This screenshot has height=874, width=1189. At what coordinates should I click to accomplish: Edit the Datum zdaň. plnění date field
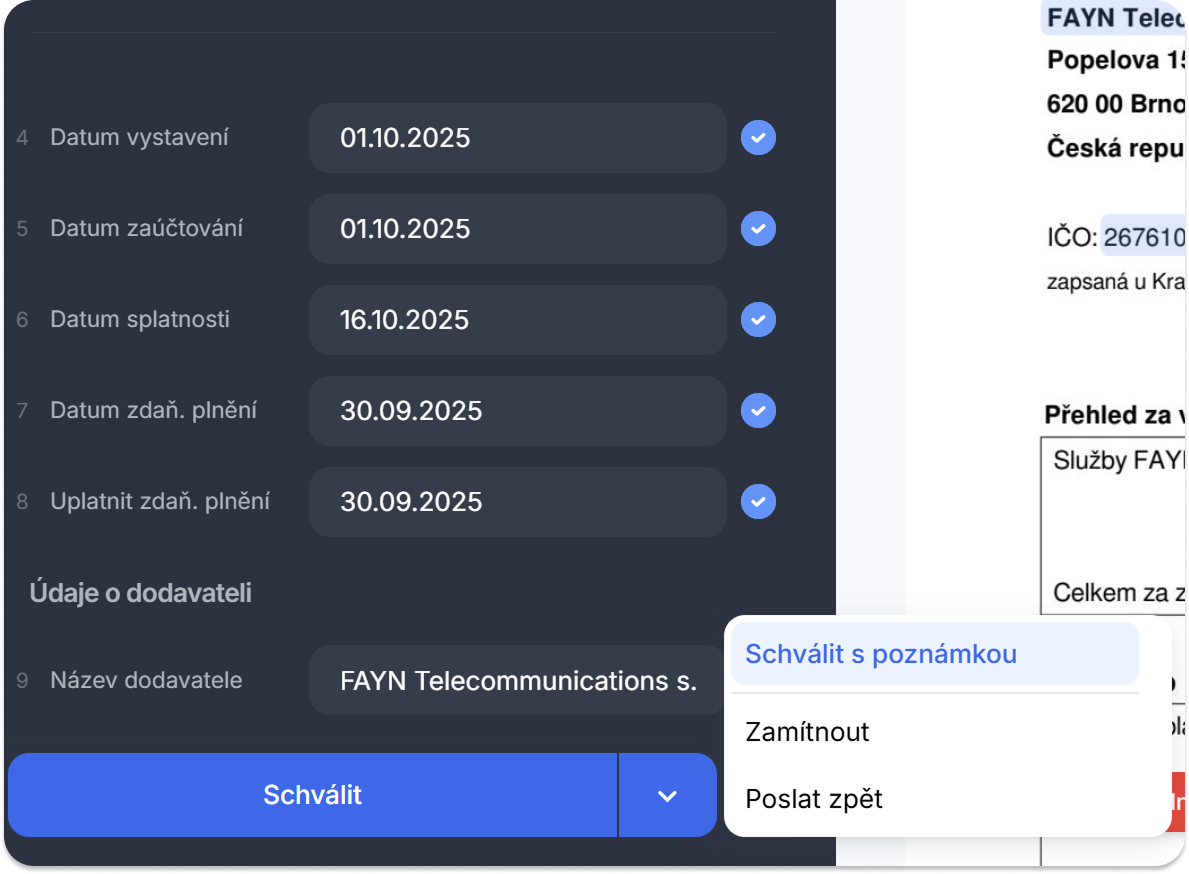[517, 411]
